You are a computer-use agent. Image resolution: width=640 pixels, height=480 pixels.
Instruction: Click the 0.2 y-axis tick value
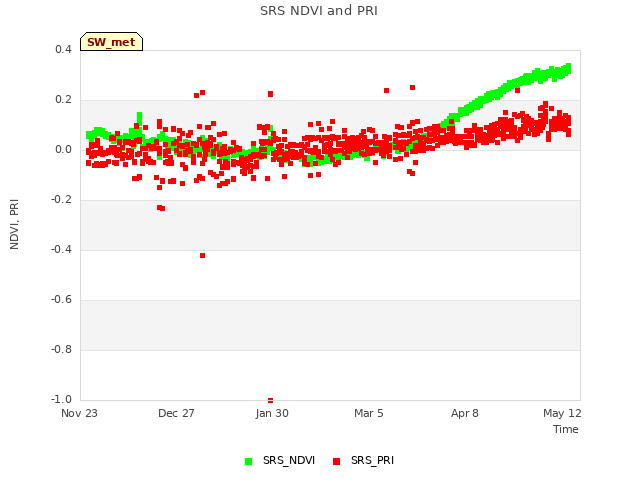[63, 100]
